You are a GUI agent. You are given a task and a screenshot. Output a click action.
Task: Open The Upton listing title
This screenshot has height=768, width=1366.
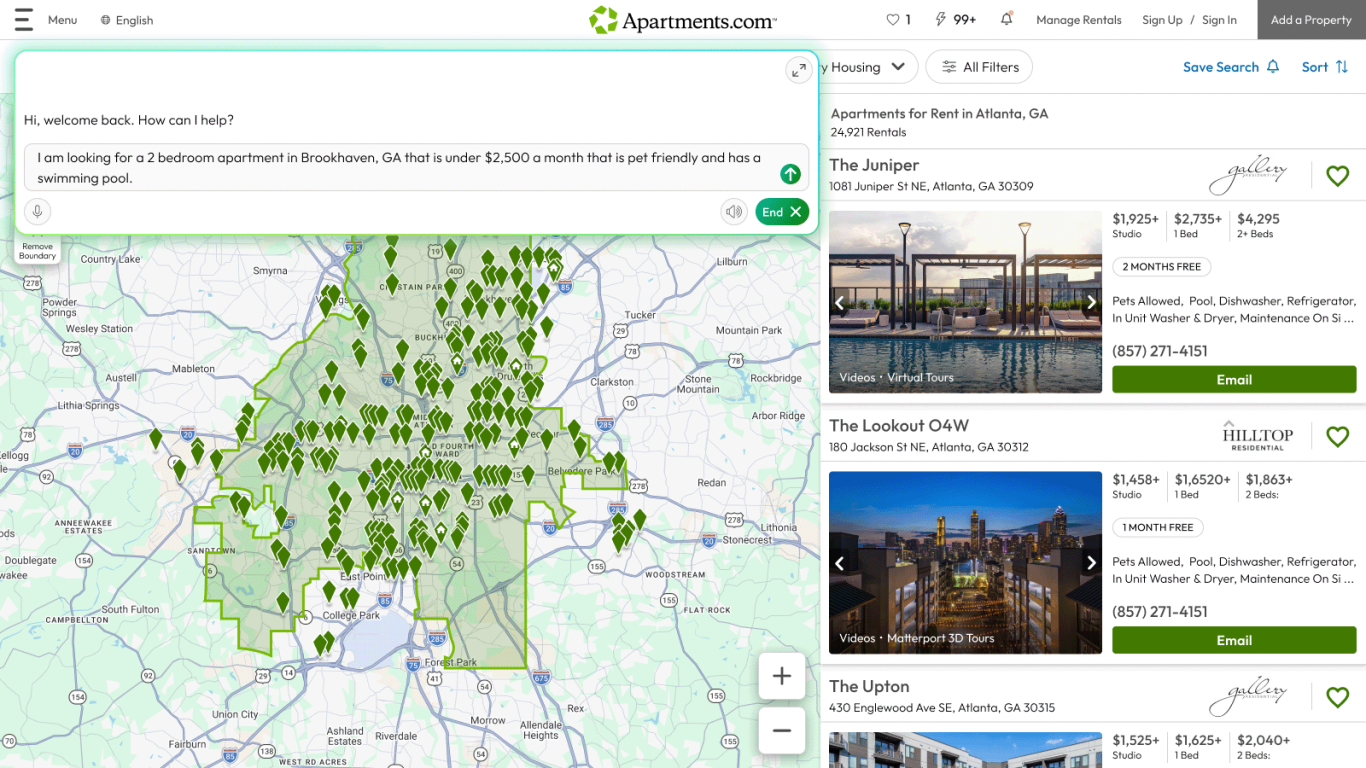pos(869,686)
